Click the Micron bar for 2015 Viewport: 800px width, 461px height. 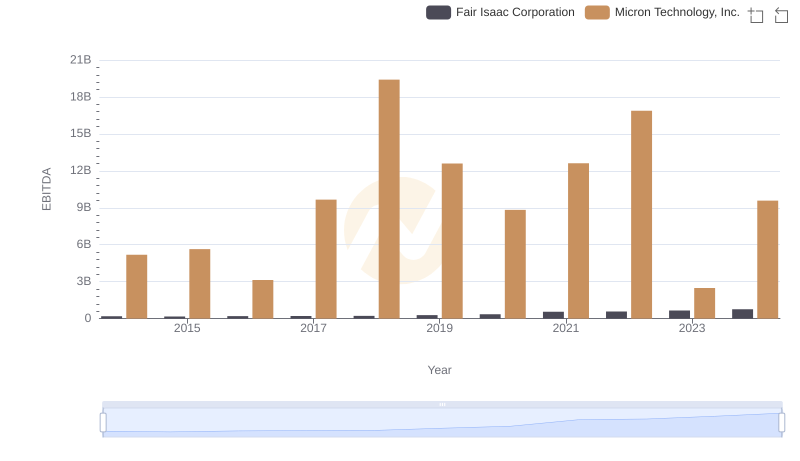199,284
